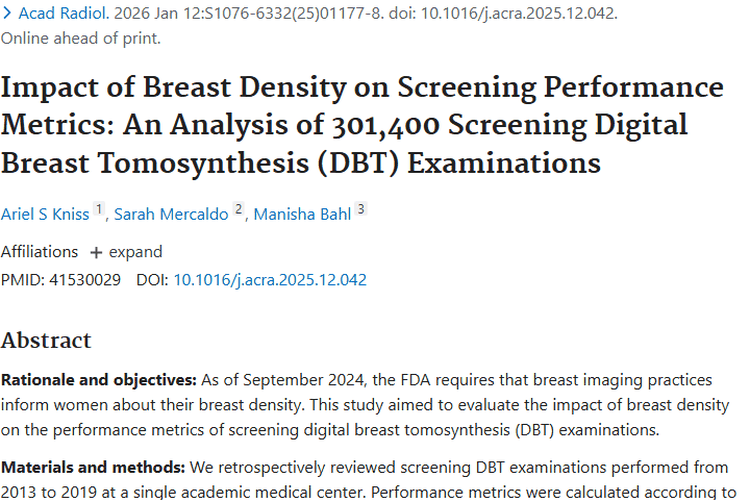This screenshot has width=750, height=500.
Task: Click affiliation superscript 2 after Mercaldo
Action: coord(239,210)
